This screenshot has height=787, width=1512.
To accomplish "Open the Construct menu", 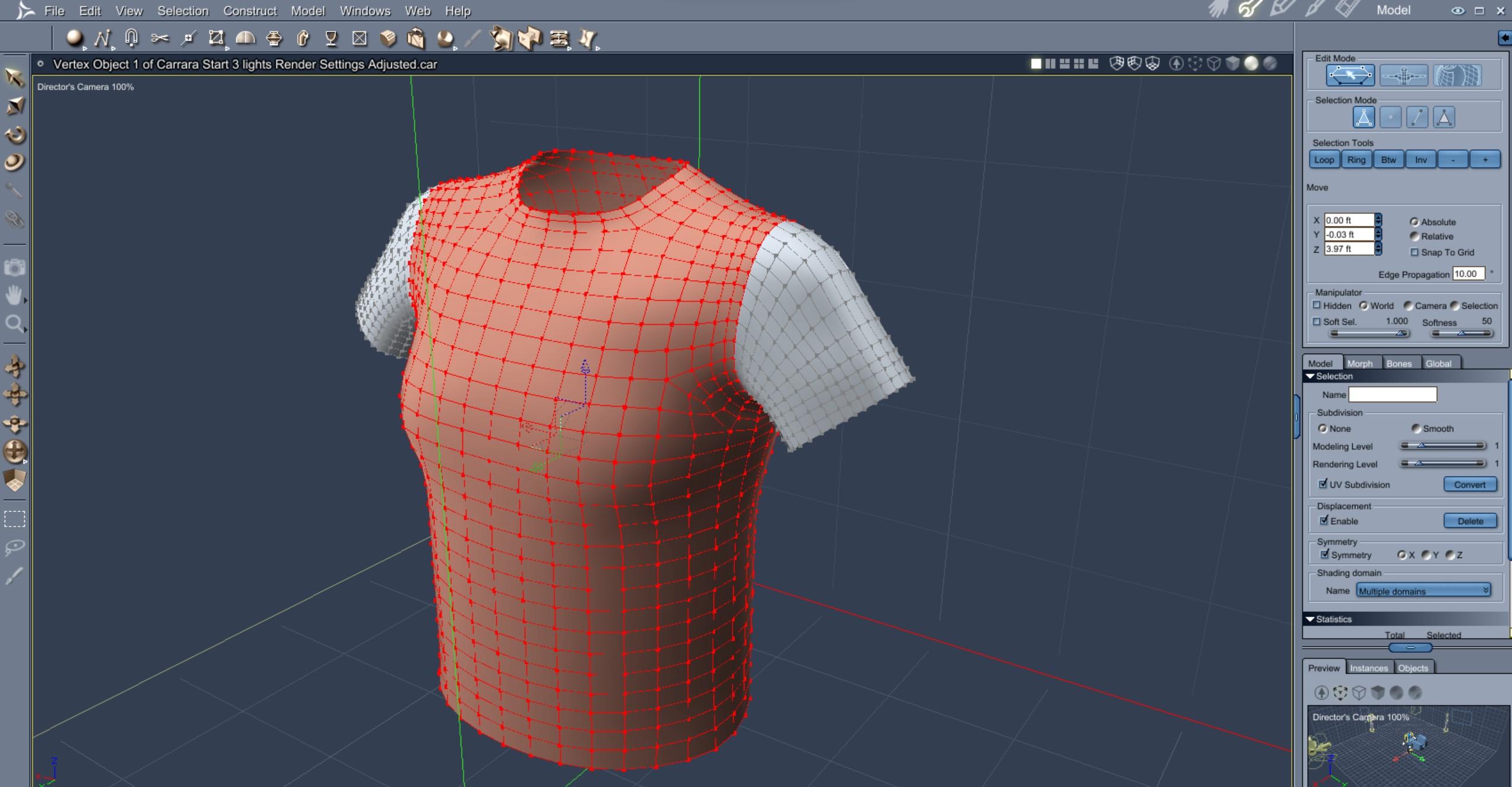I will [249, 11].
